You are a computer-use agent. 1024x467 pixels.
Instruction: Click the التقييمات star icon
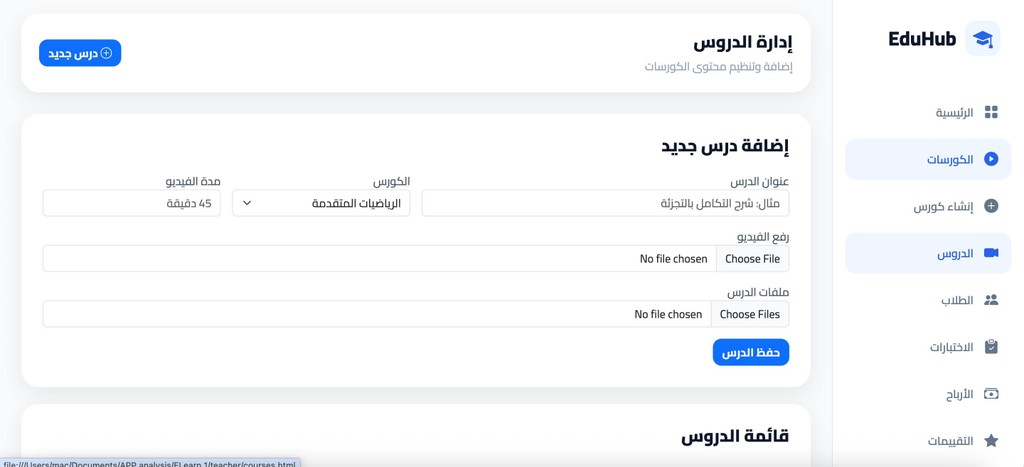tap(991, 441)
